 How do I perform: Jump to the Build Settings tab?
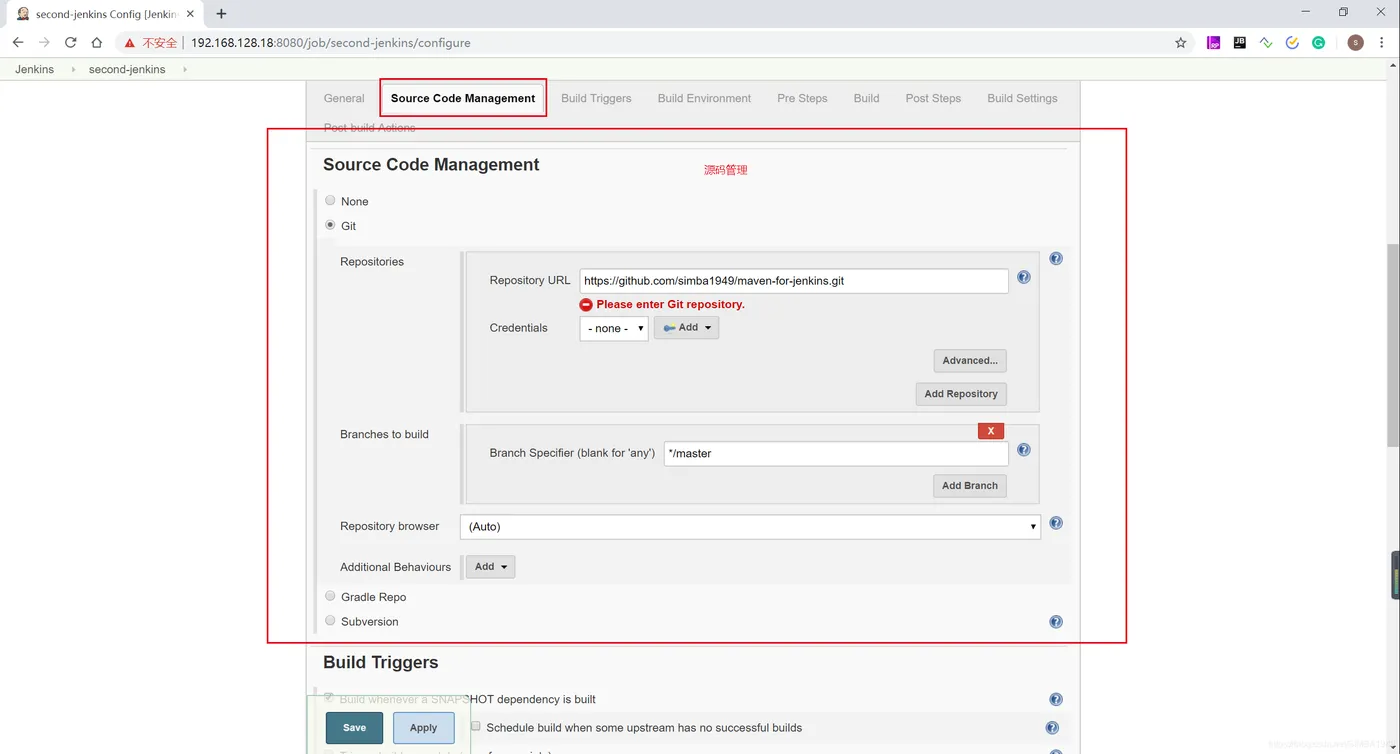click(x=1022, y=98)
